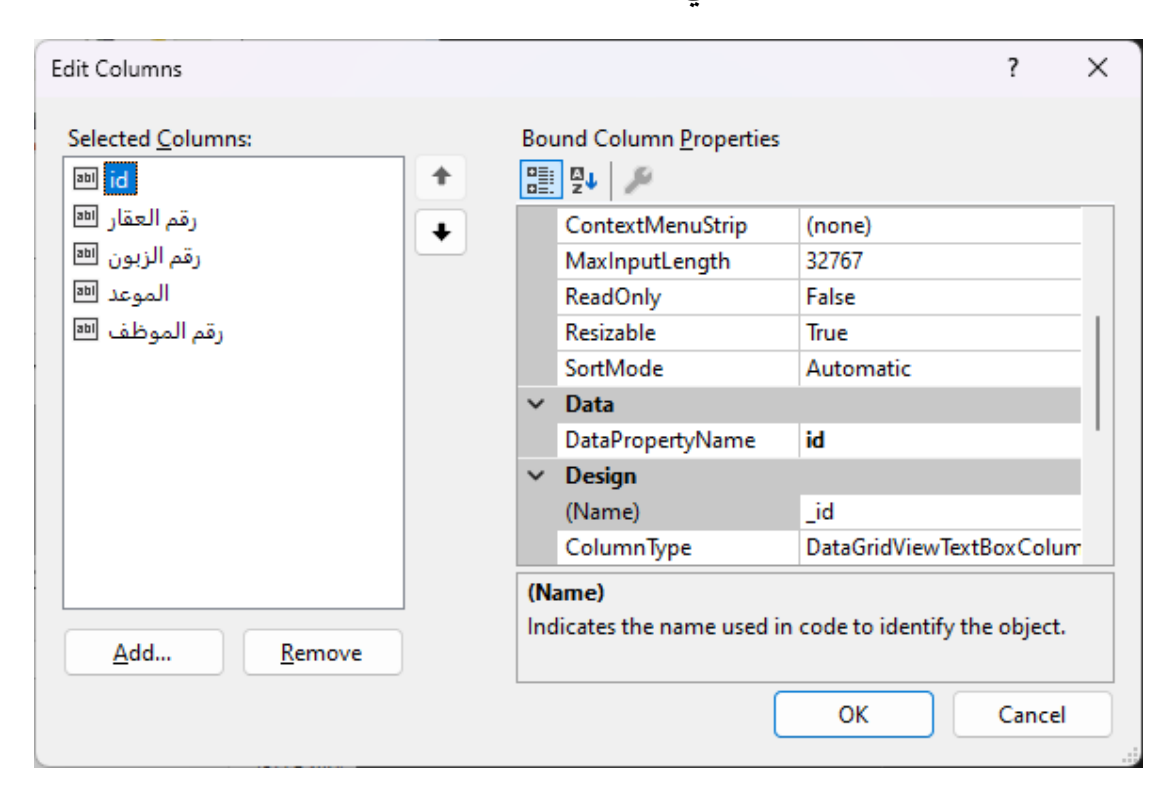Select the رقم الموظف column item
The height and width of the screenshot is (794, 1172).
tap(165, 332)
